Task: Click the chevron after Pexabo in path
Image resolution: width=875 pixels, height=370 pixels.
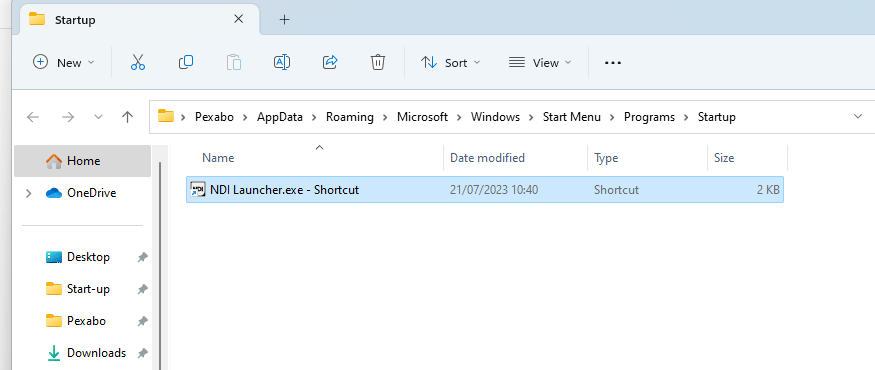Action: (246, 117)
